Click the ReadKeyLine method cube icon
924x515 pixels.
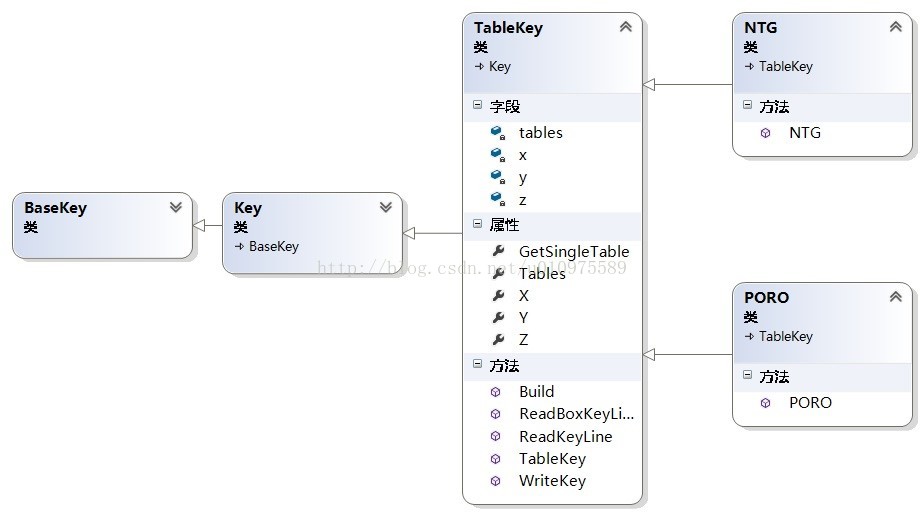point(496,436)
